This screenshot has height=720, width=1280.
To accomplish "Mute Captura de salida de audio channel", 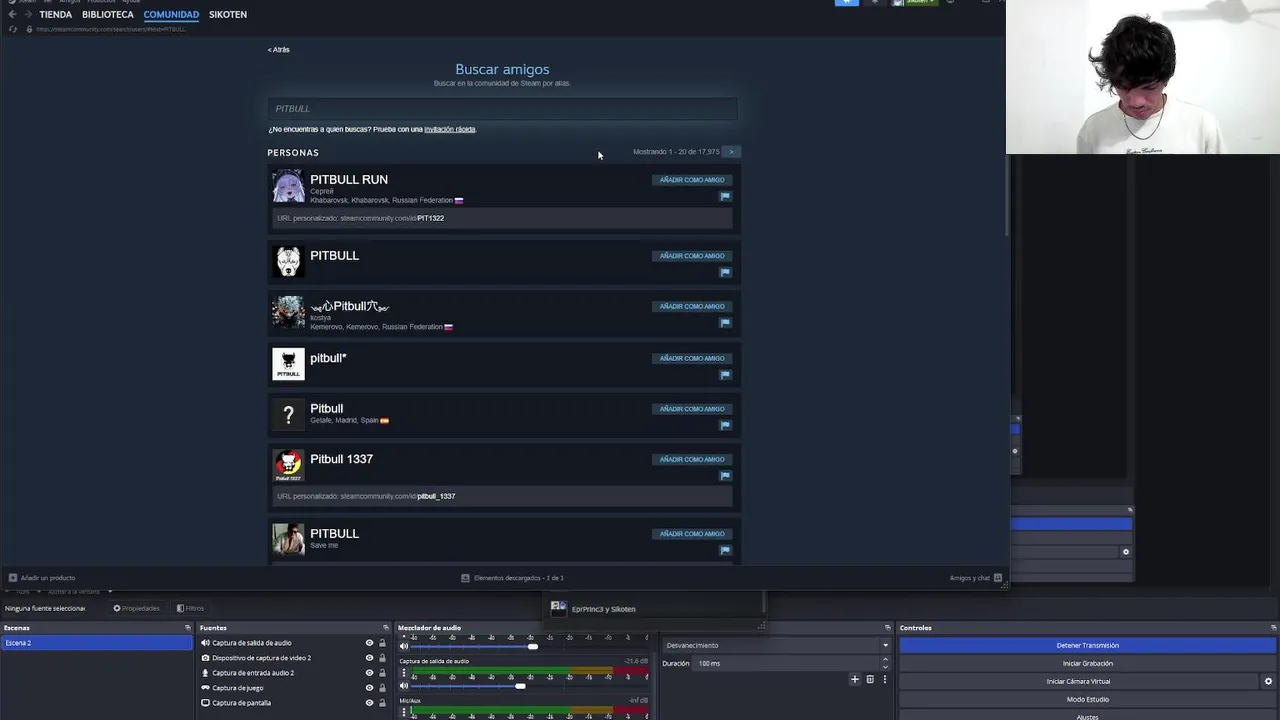I will [x=404, y=686].
